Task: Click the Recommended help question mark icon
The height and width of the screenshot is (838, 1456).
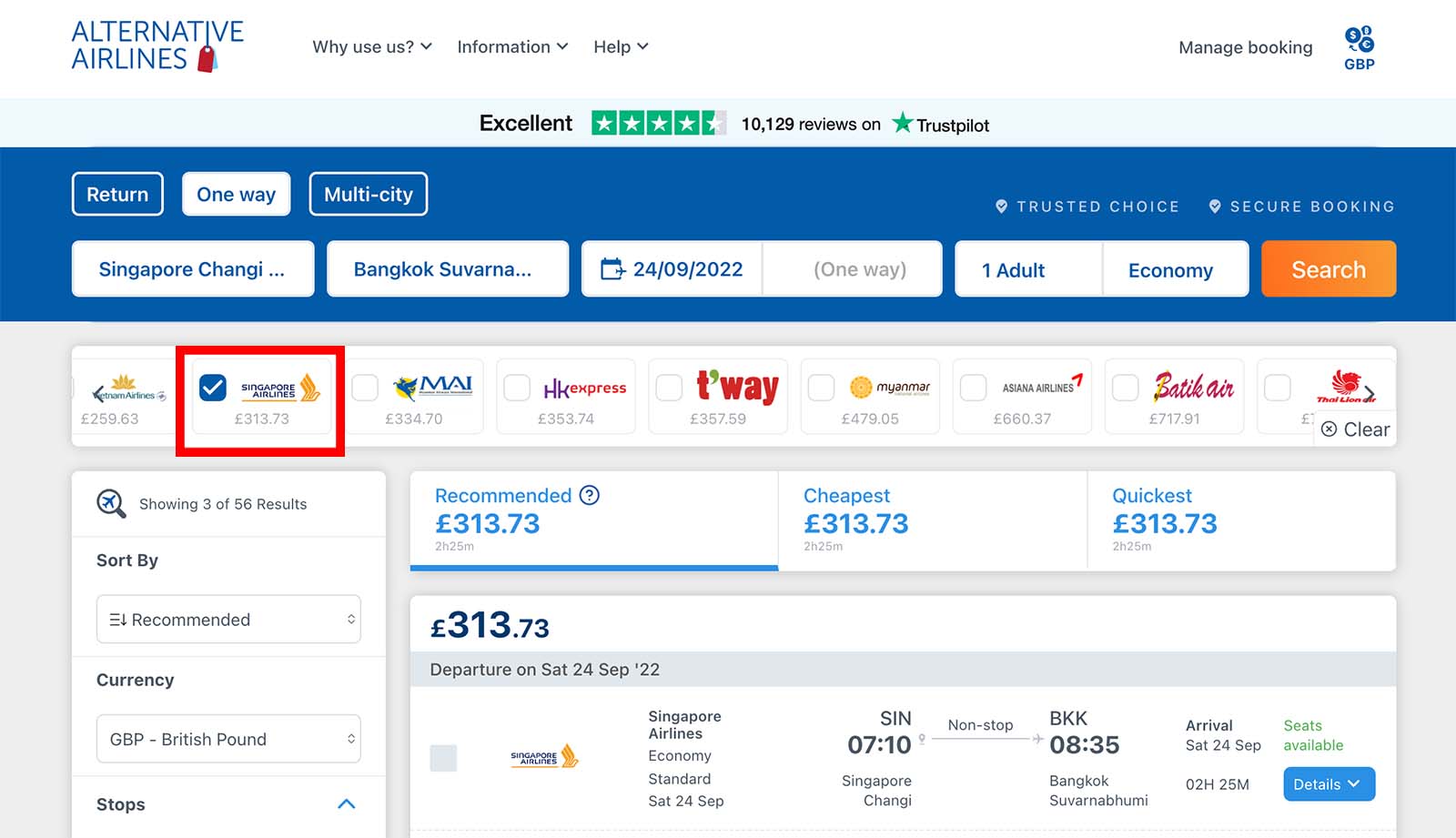Action: [590, 495]
